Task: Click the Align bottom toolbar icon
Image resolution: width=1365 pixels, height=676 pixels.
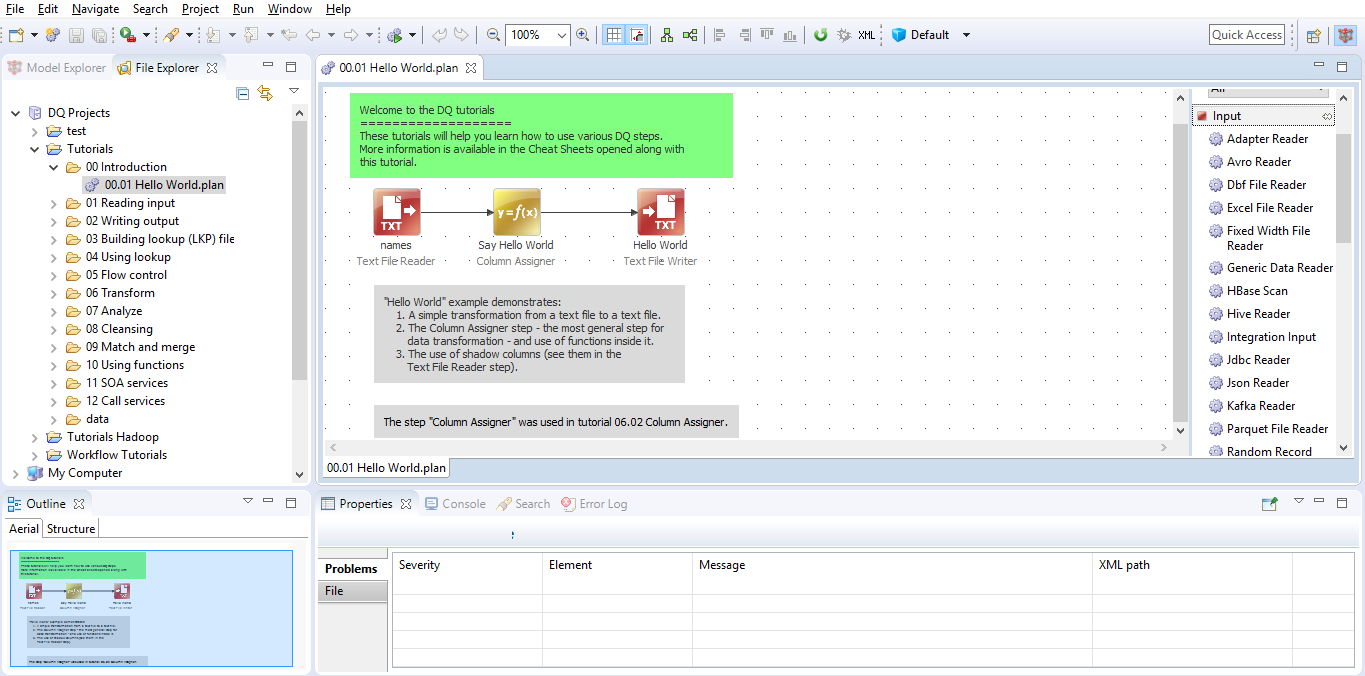Action: pyautogui.click(x=790, y=35)
